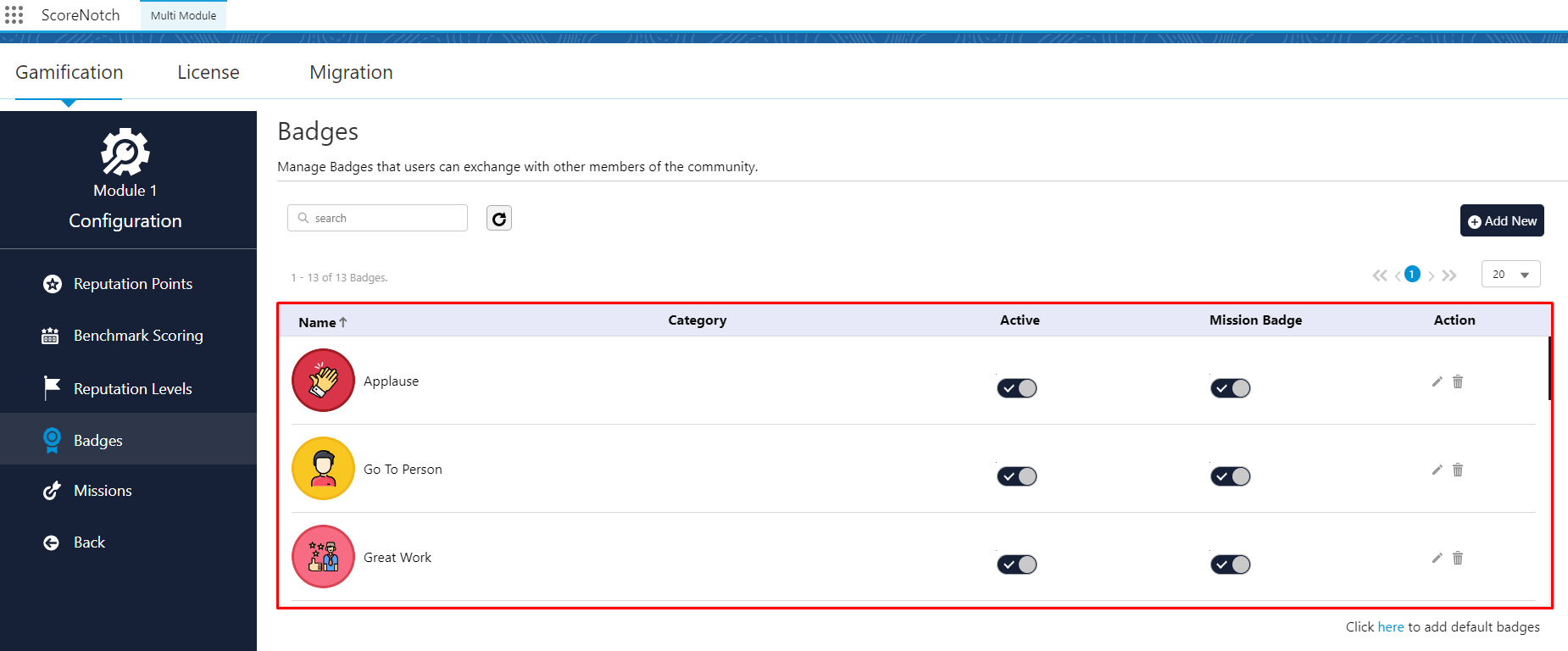Open the app launcher grid icon
This screenshot has width=1568, height=651.
pyautogui.click(x=14, y=15)
